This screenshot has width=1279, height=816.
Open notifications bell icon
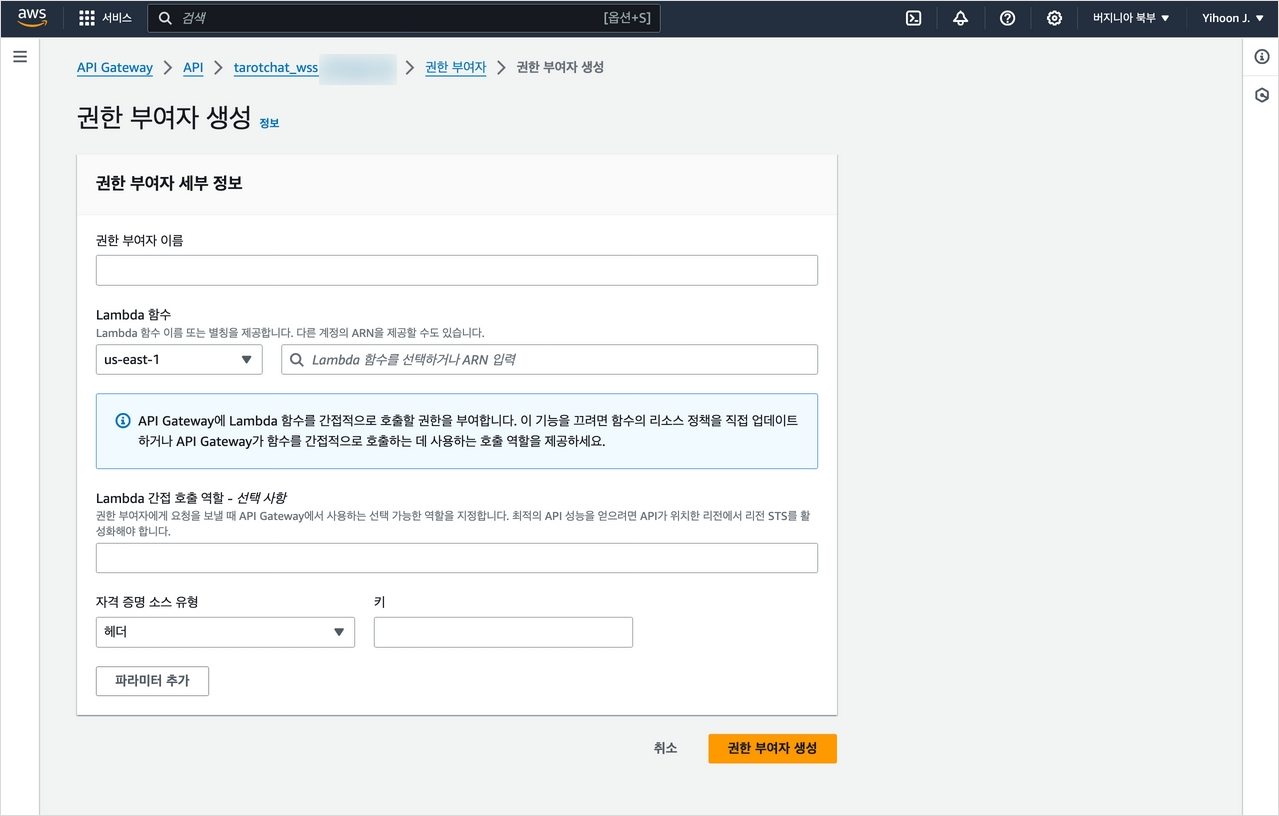[x=960, y=18]
